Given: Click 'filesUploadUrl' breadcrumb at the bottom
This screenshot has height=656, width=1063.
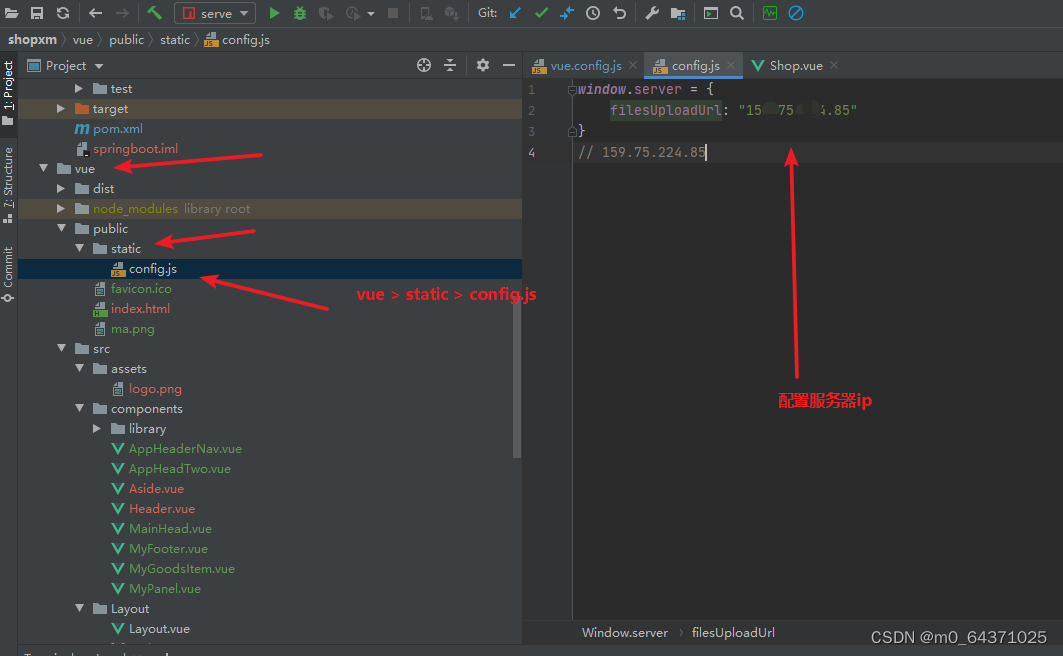Looking at the screenshot, I should click(733, 632).
